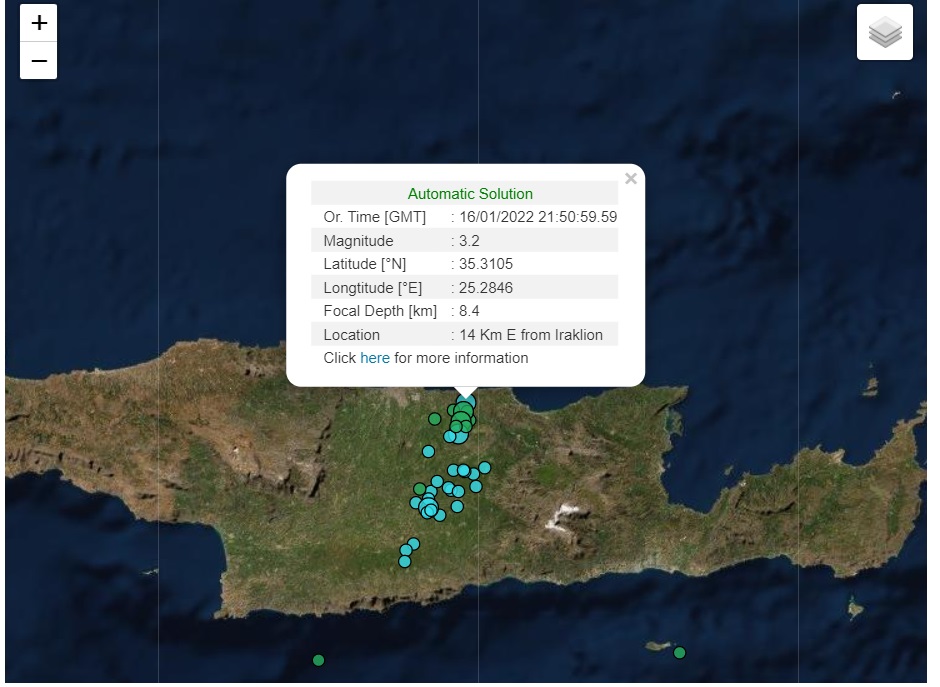Click the latitude value 35.3105

tap(485, 264)
